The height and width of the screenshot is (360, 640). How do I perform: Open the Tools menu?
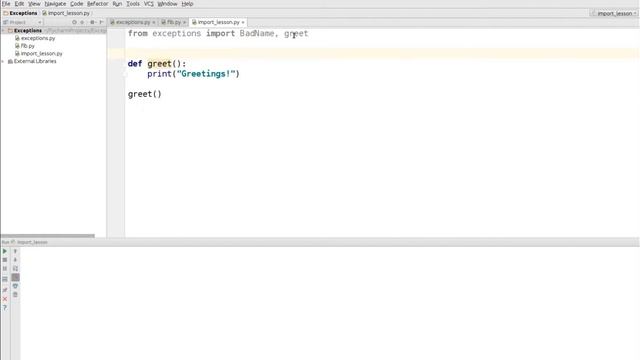133,4
